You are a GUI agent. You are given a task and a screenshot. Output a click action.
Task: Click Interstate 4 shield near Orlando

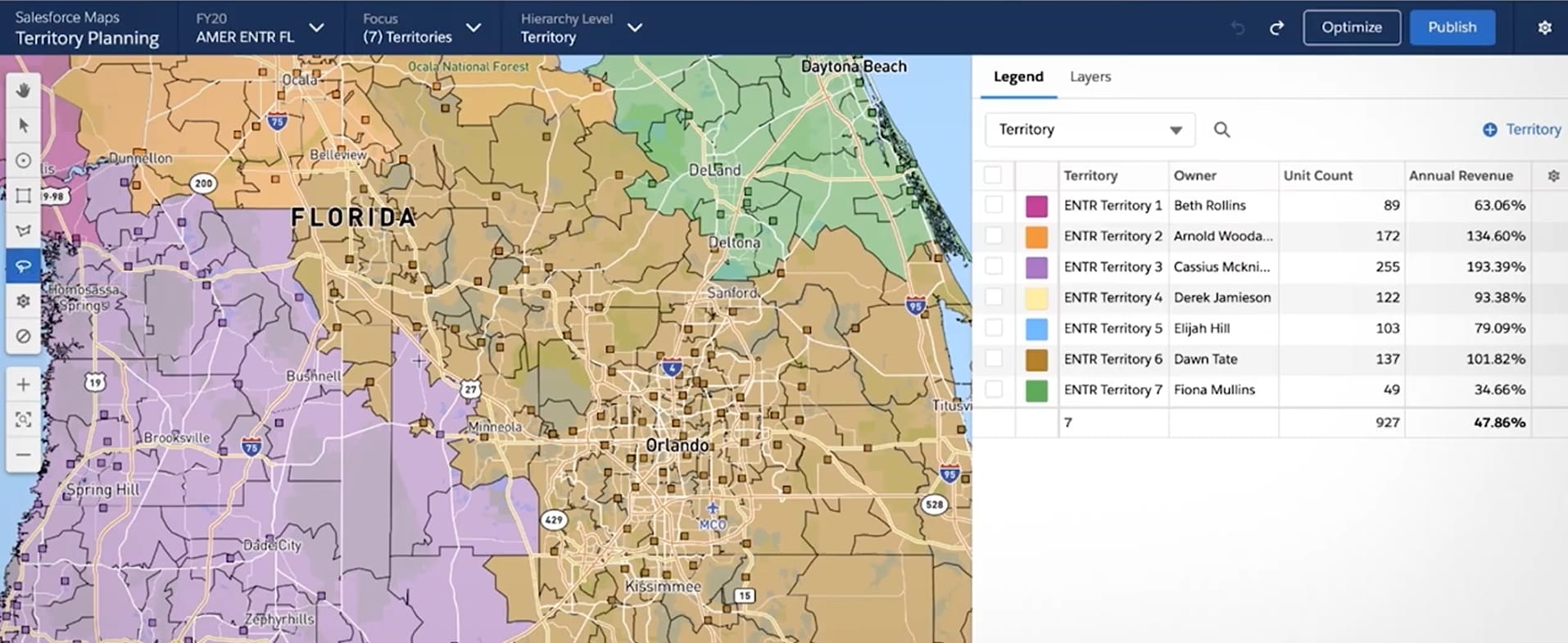(672, 367)
